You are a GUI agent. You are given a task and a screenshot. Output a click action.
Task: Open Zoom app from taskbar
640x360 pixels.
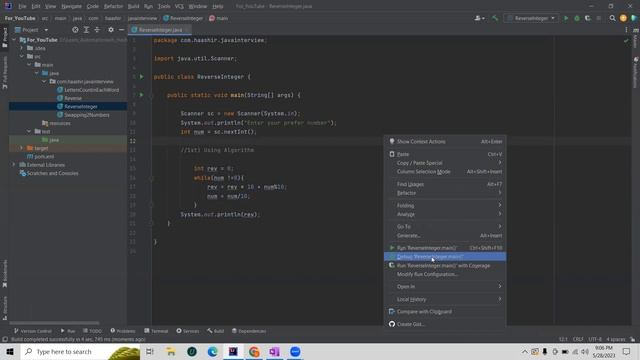295,351
